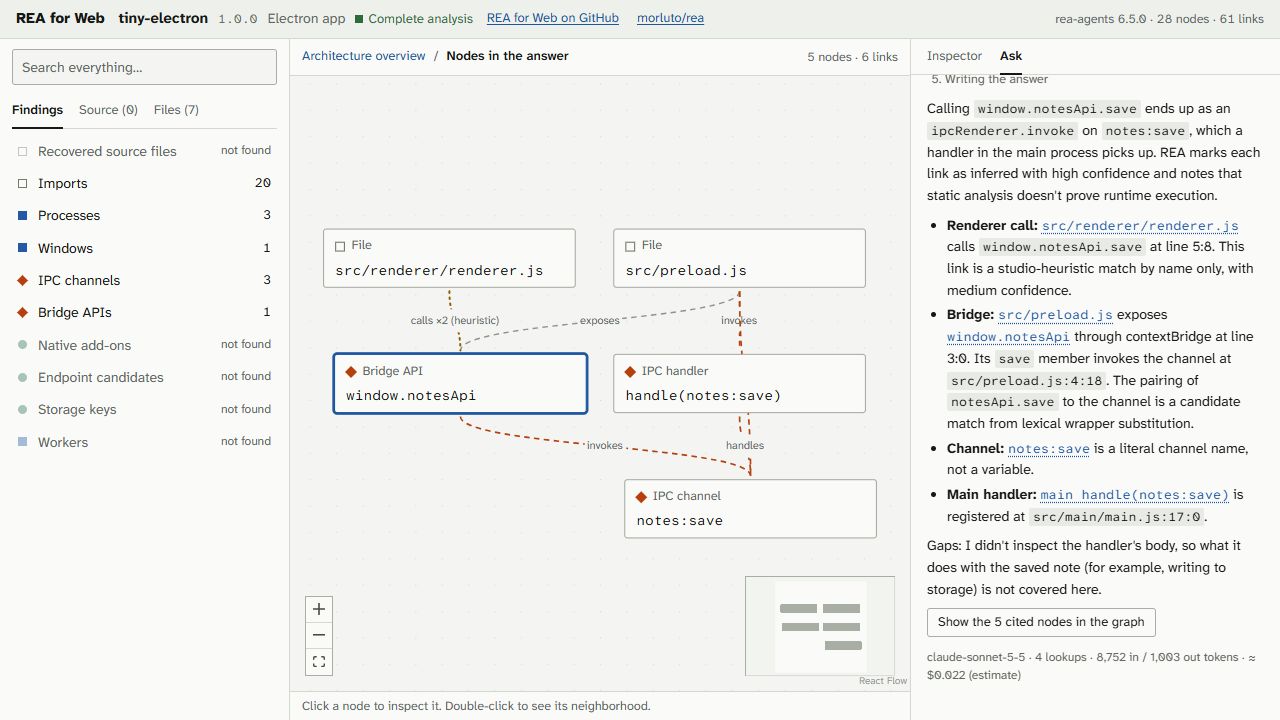This screenshot has height=720, width=1280.
Task: Click the Native add-ons row
Action: 144,345
